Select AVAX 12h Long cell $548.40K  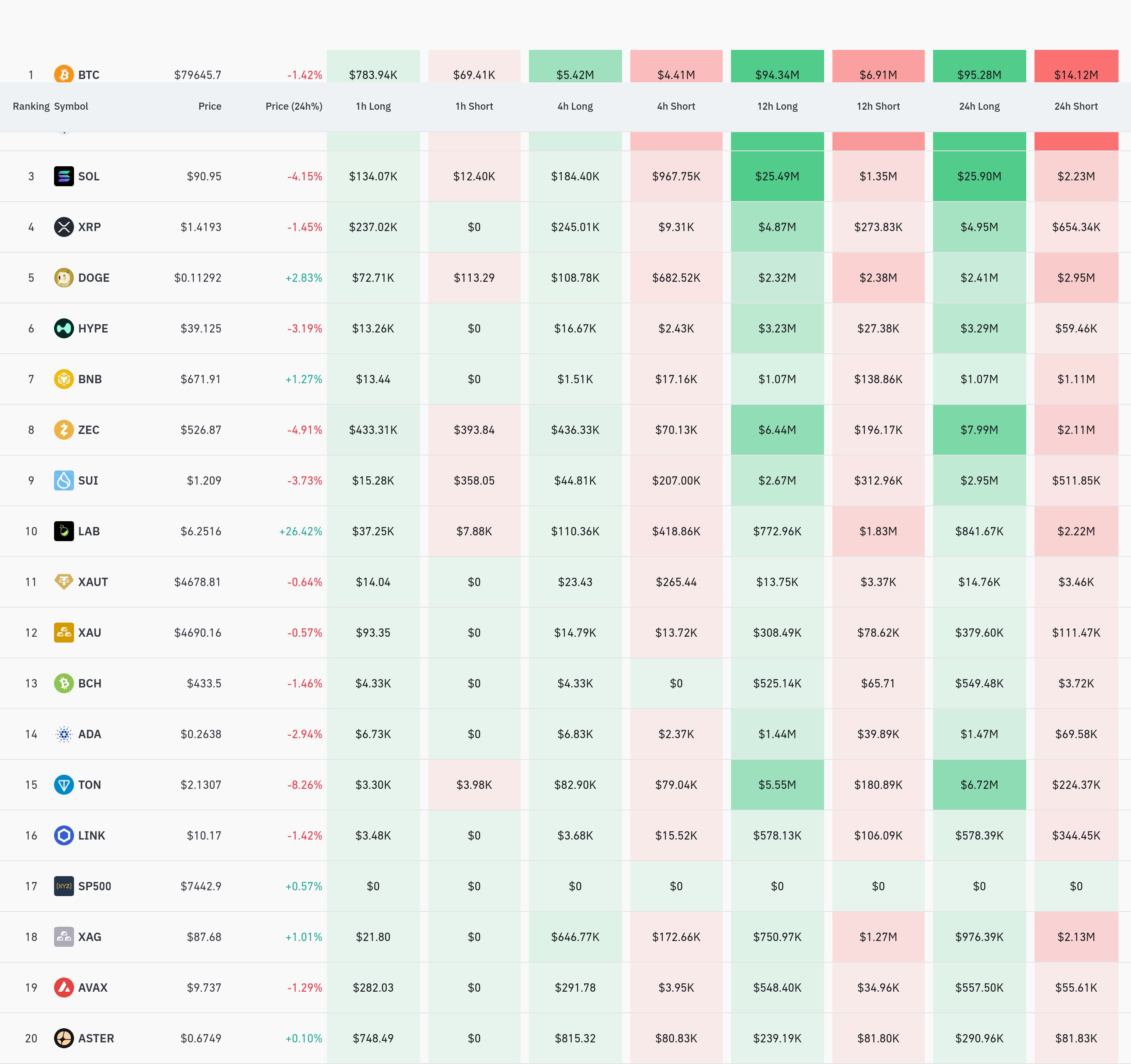click(x=777, y=987)
